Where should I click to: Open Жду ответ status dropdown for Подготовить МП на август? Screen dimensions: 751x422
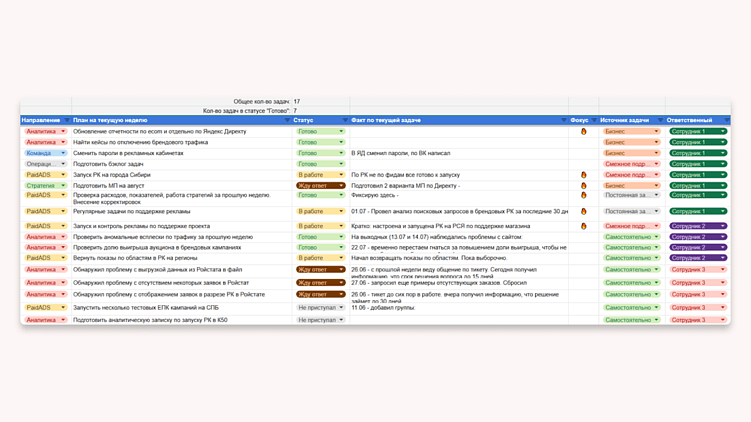coord(320,185)
